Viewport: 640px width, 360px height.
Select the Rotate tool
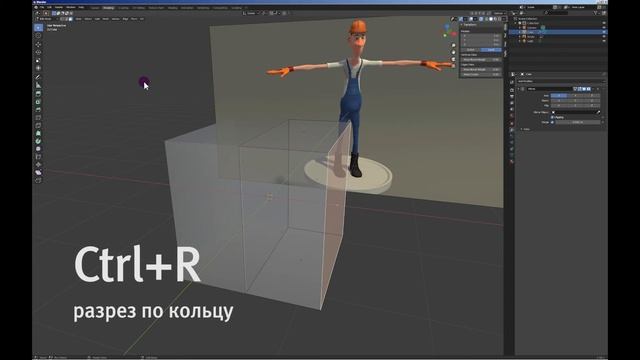click(38, 52)
